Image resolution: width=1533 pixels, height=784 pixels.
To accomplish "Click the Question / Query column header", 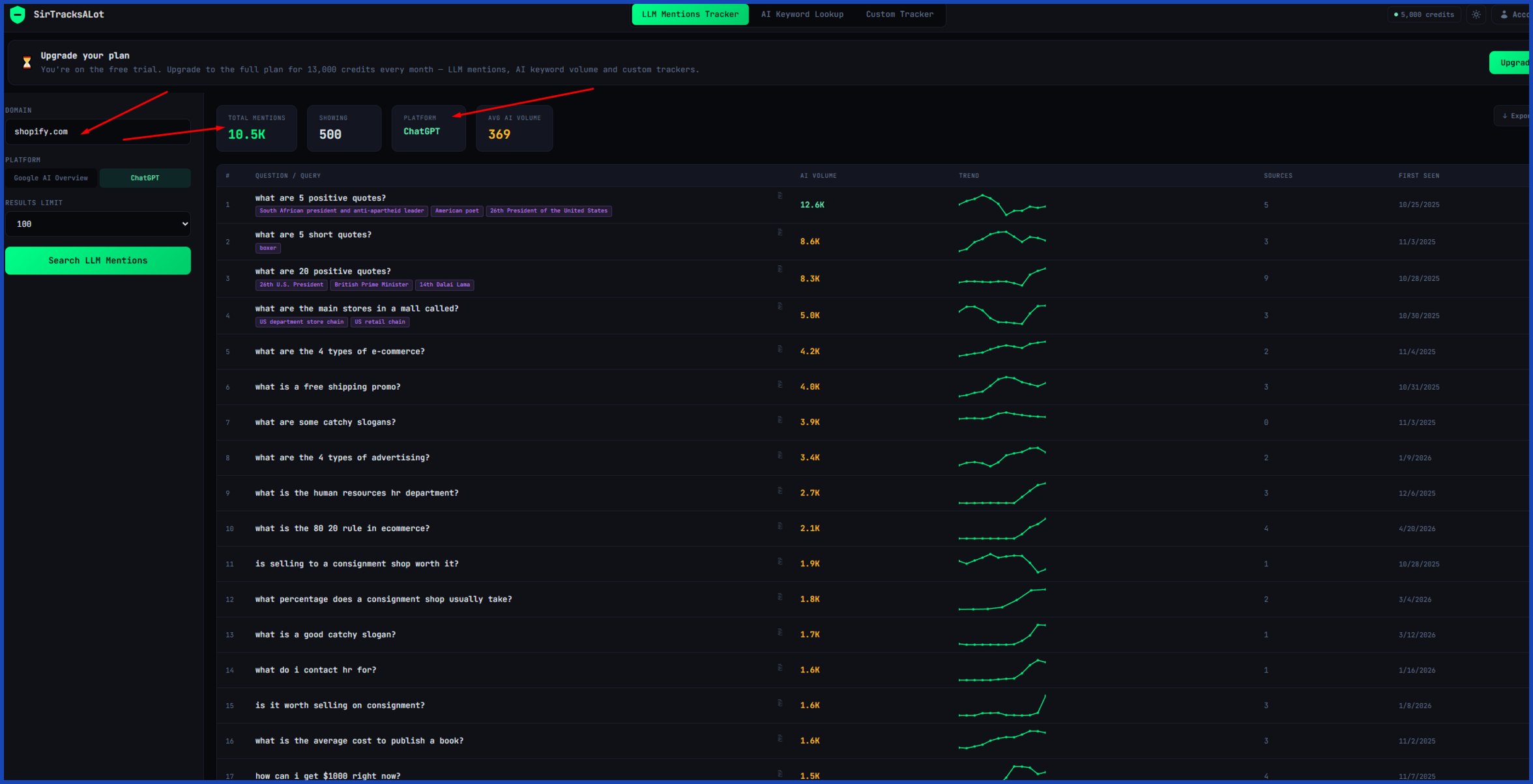I will click(287, 176).
